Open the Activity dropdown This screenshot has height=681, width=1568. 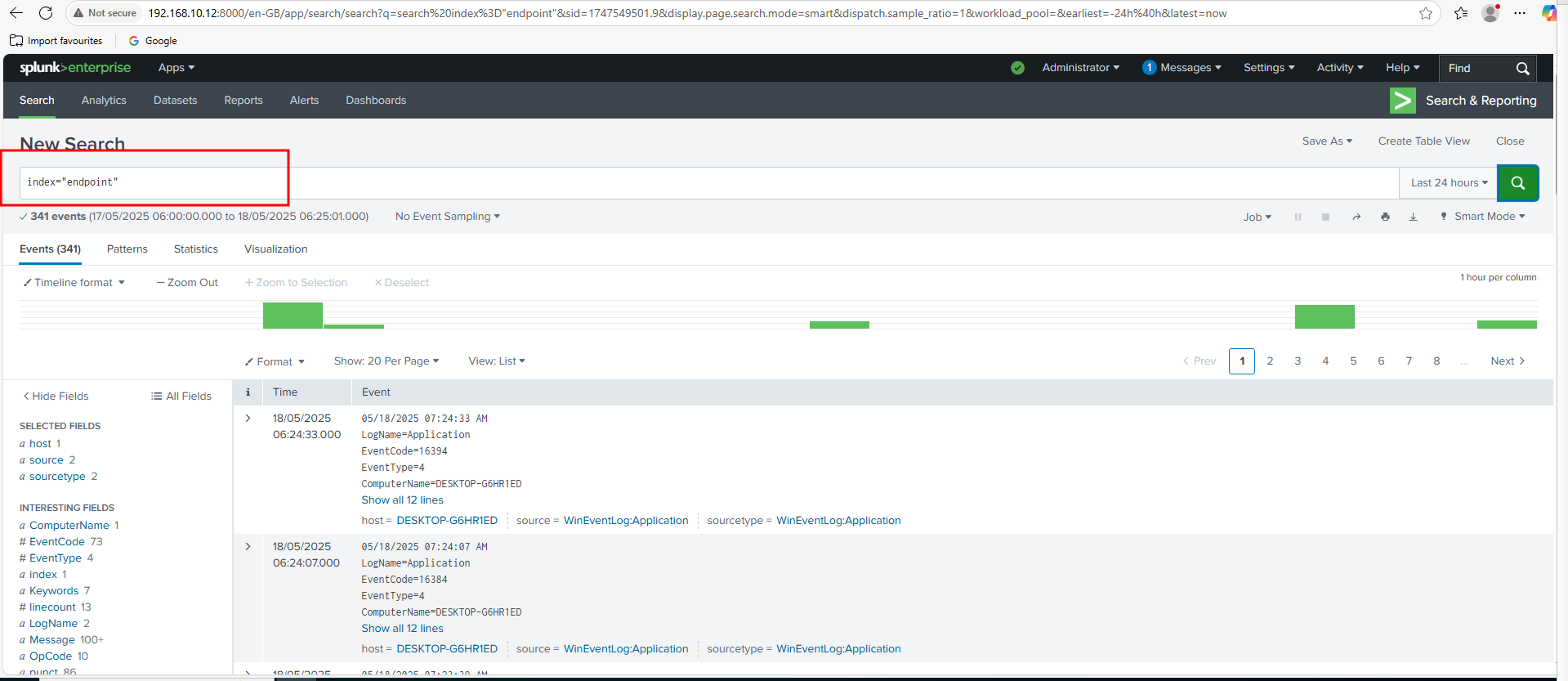1340,68
